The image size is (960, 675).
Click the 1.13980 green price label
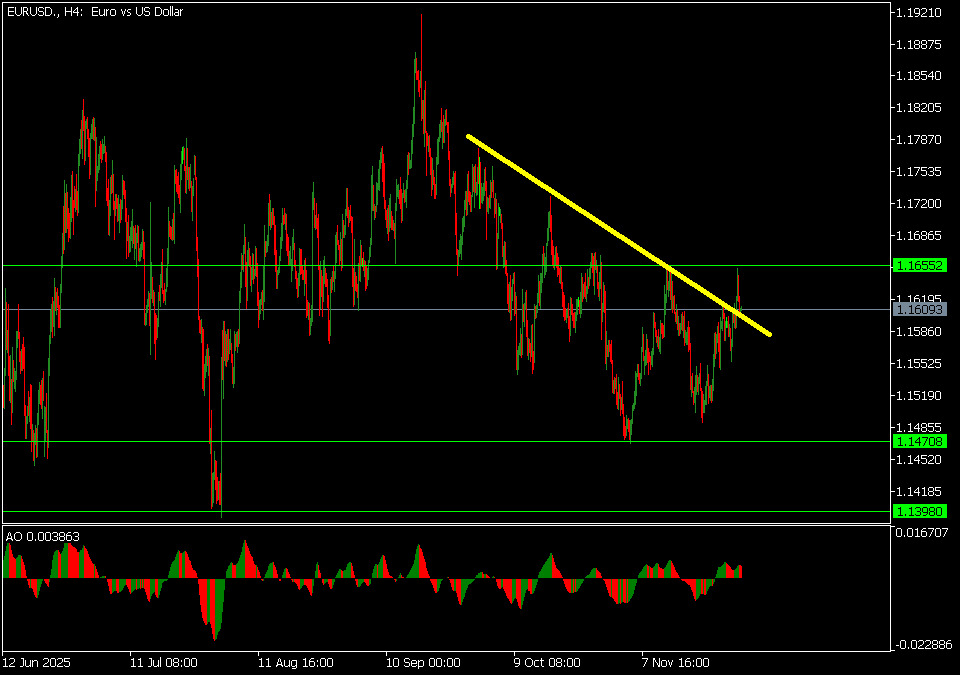[918, 511]
